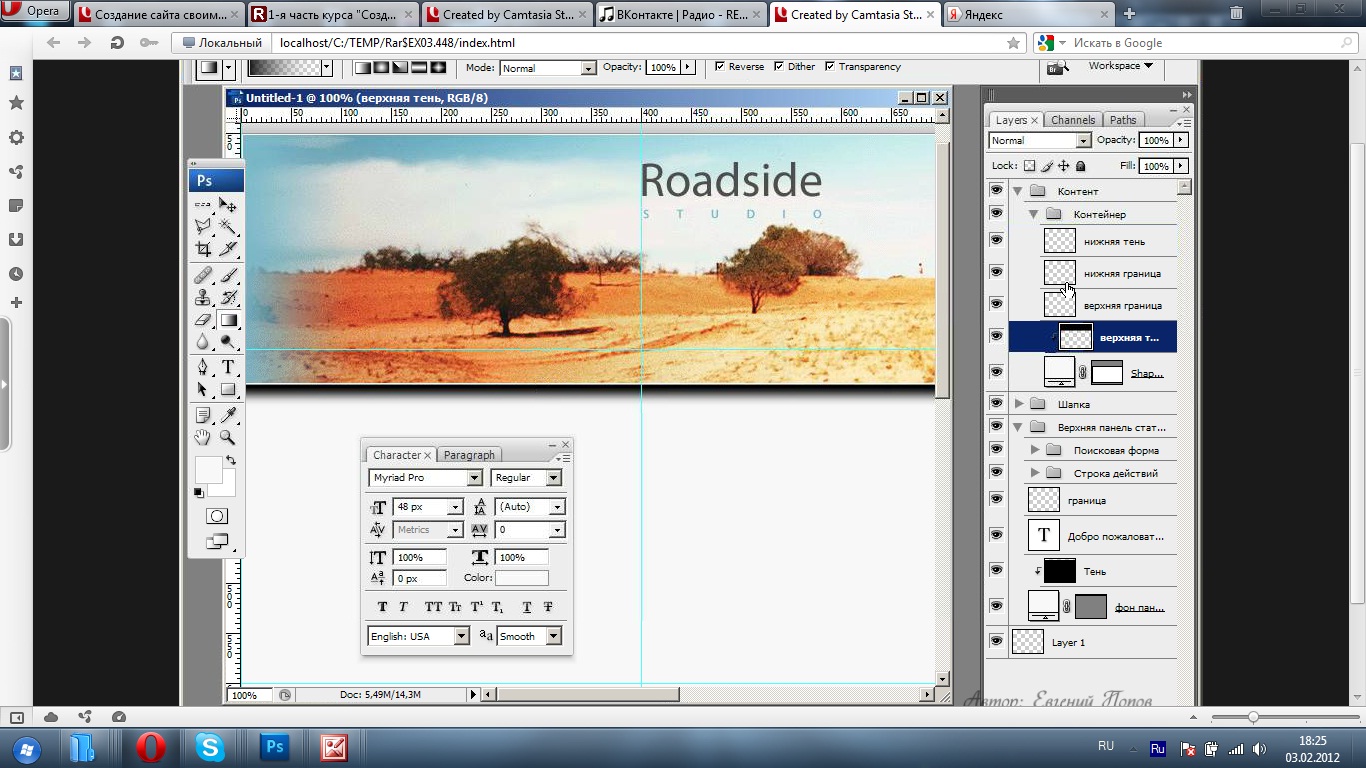Switch to the Paths tab

pos(1123,120)
